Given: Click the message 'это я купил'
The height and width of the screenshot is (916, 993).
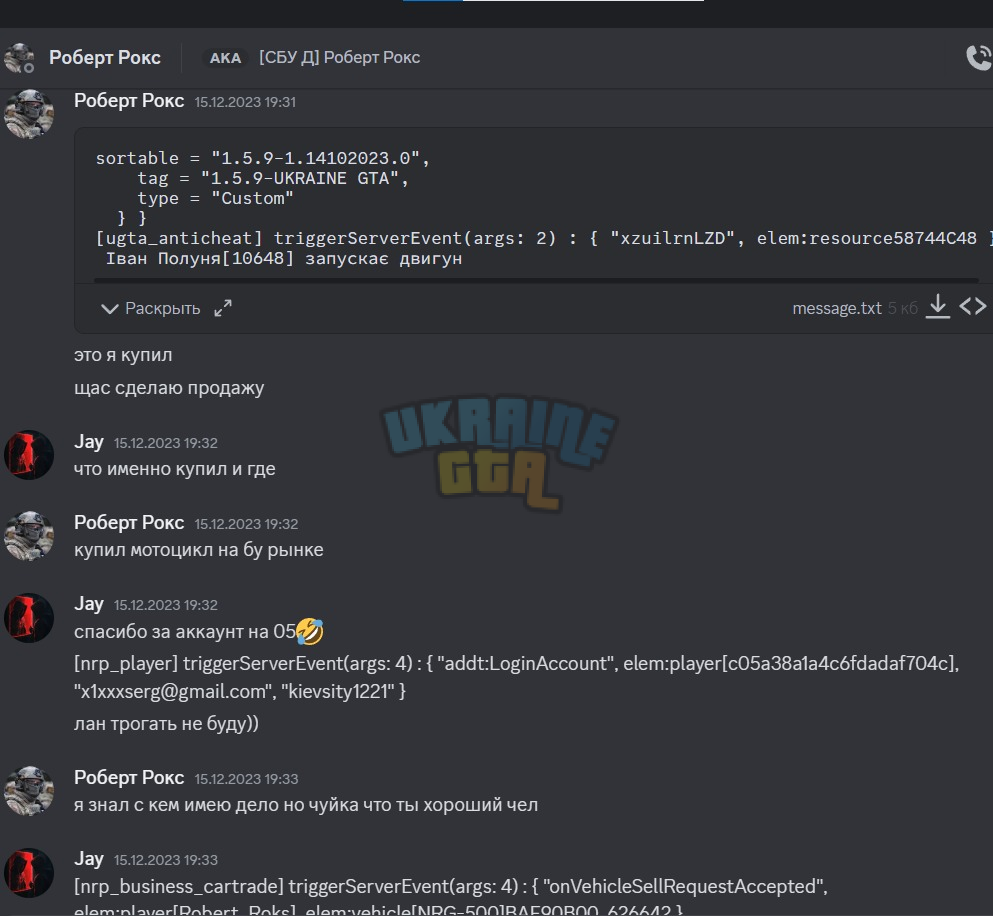Looking at the screenshot, I should (x=123, y=355).
